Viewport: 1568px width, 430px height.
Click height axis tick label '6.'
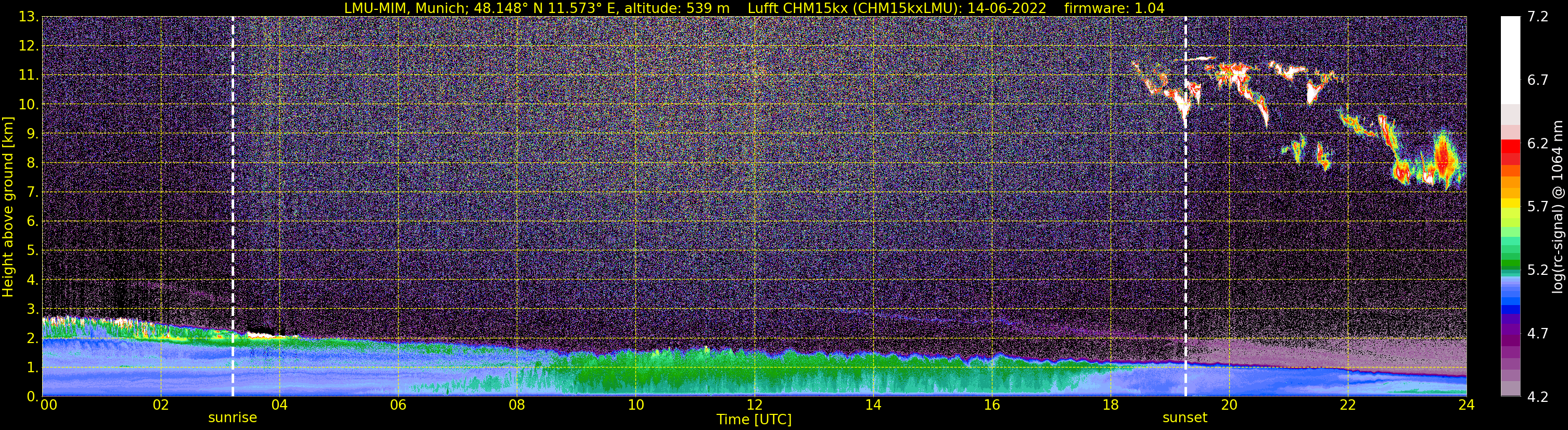[x=33, y=222]
